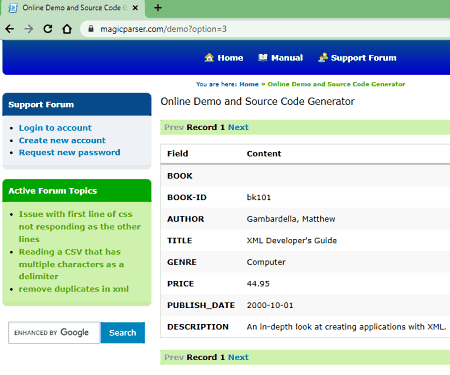Open the css first line forum topic
The width and height of the screenshot is (450, 375).
point(80,227)
